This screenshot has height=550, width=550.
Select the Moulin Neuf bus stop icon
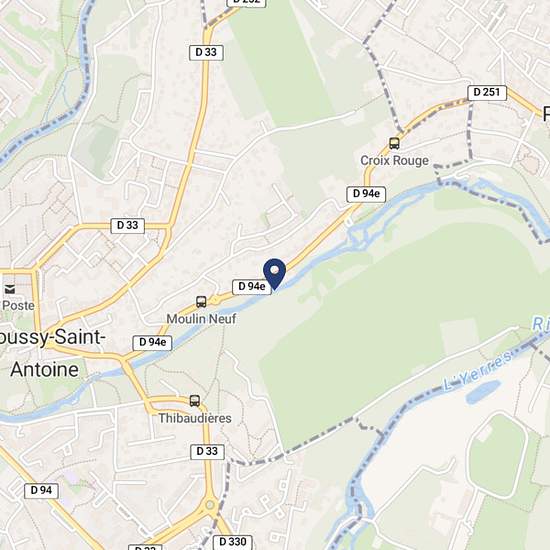click(x=201, y=302)
